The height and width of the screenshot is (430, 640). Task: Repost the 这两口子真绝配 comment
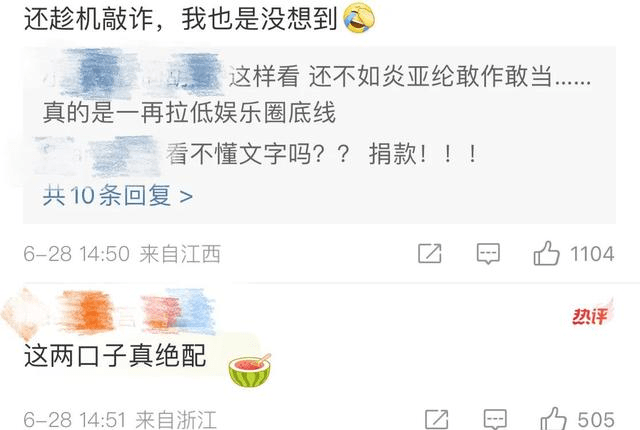click(436, 419)
